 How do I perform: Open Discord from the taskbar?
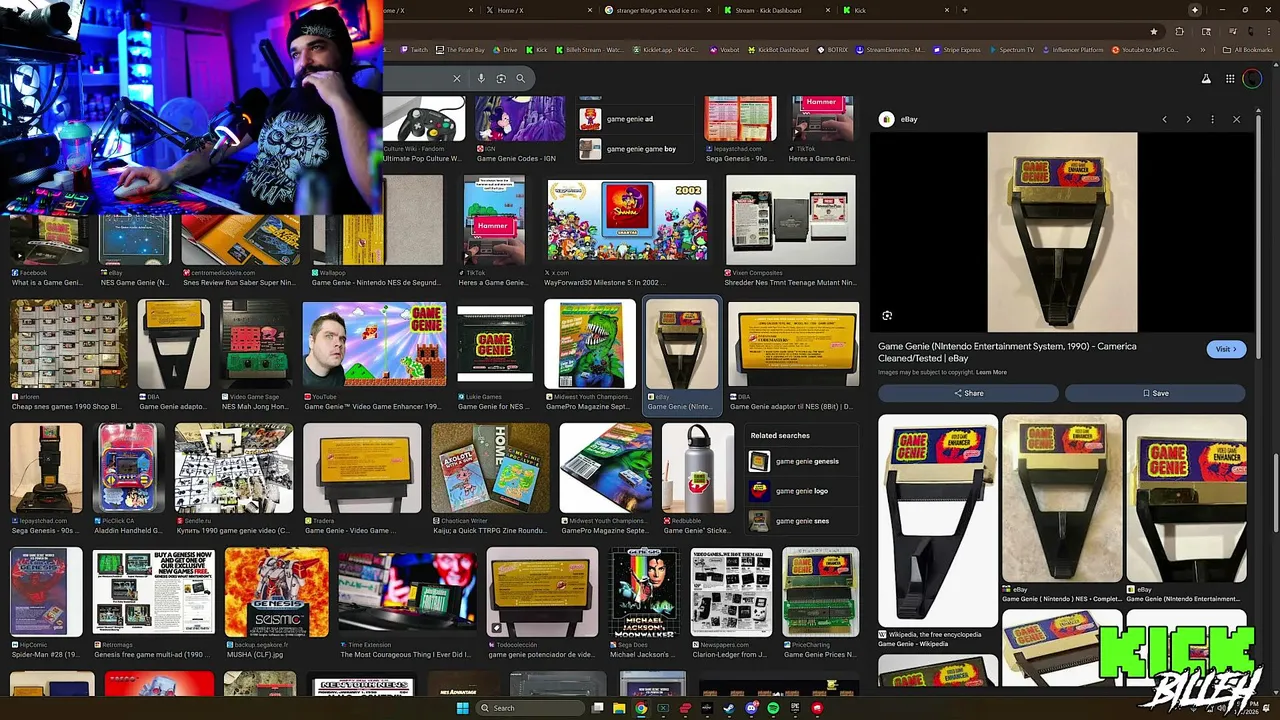[x=751, y=708]
